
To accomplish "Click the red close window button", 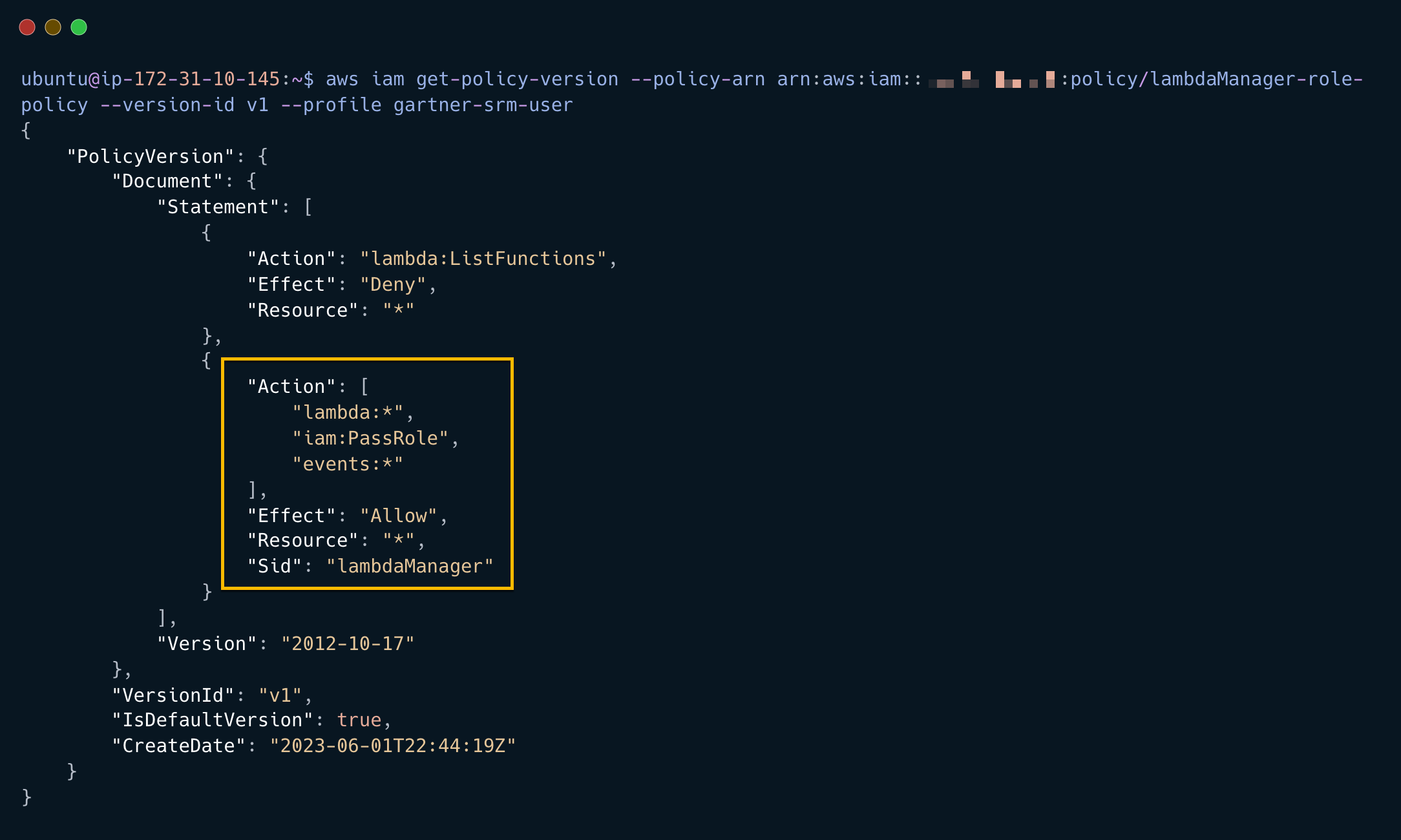I will tap(27, 27).
